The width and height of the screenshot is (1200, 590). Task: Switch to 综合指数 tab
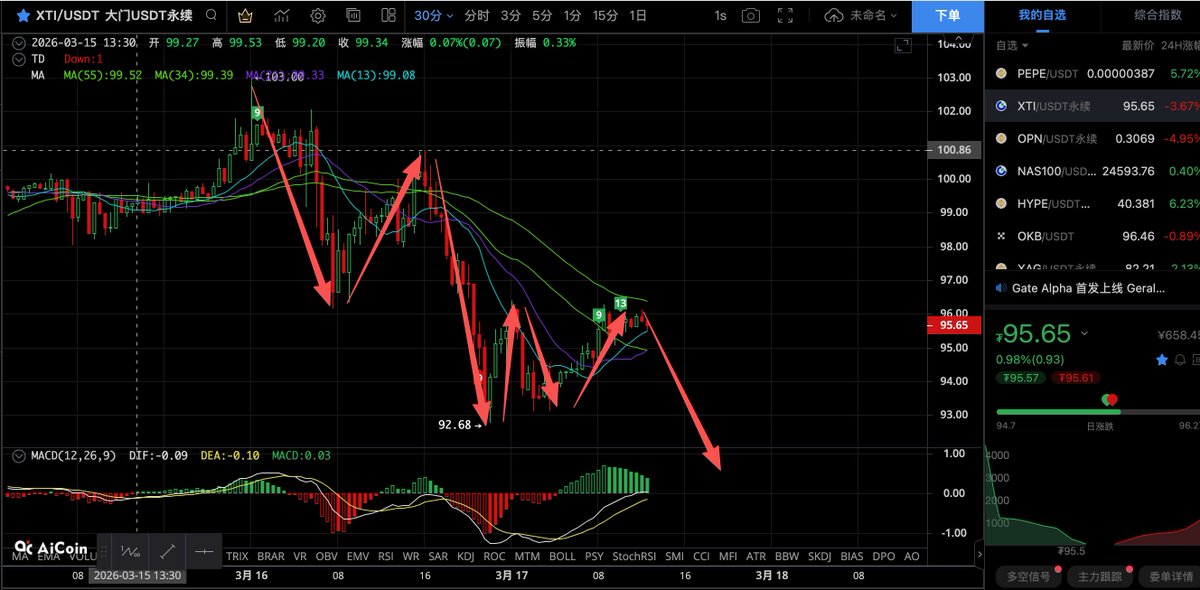tap(1160, 15)
